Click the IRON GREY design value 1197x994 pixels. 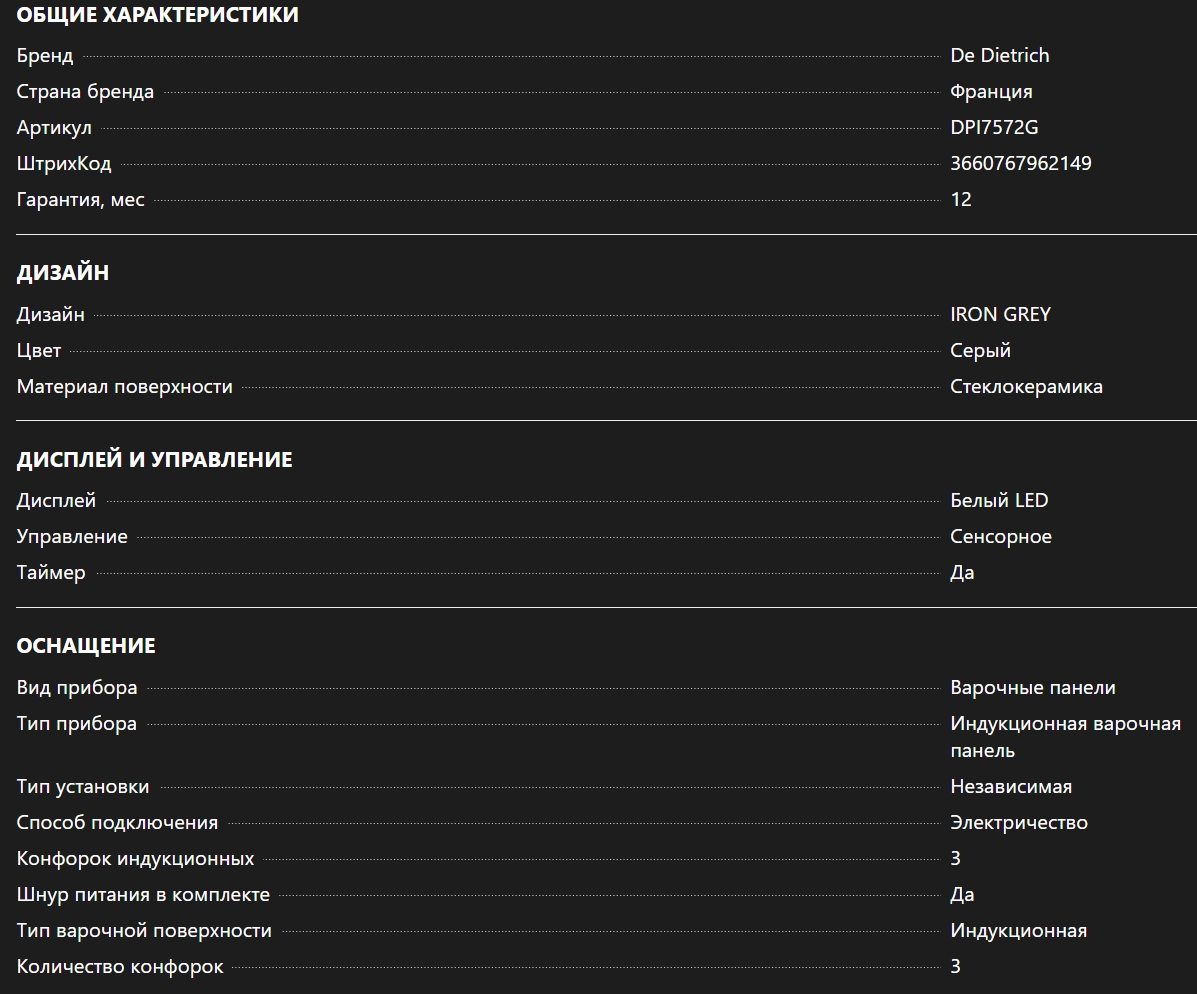(x=1000, y=315)
